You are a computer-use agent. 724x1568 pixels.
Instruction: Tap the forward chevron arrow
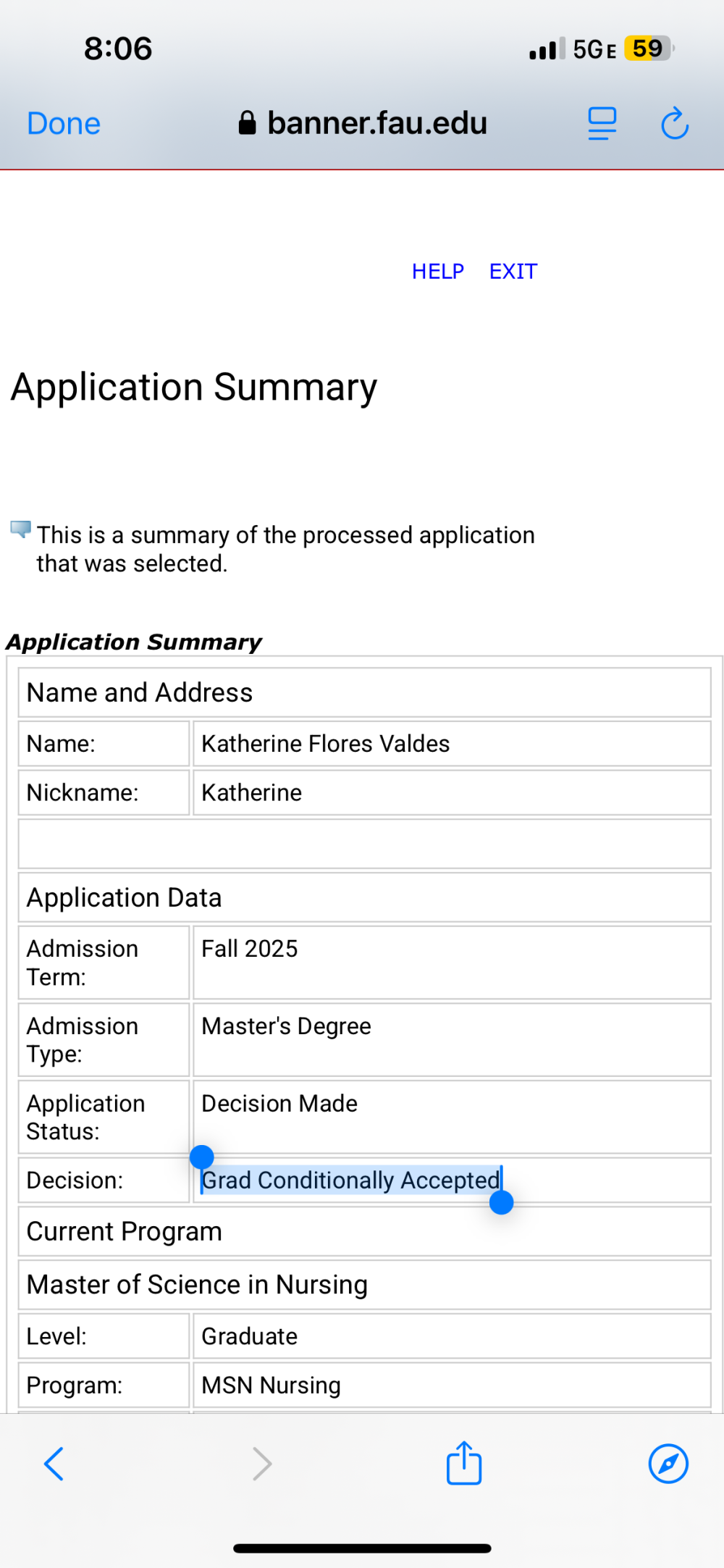(262, 1464)
